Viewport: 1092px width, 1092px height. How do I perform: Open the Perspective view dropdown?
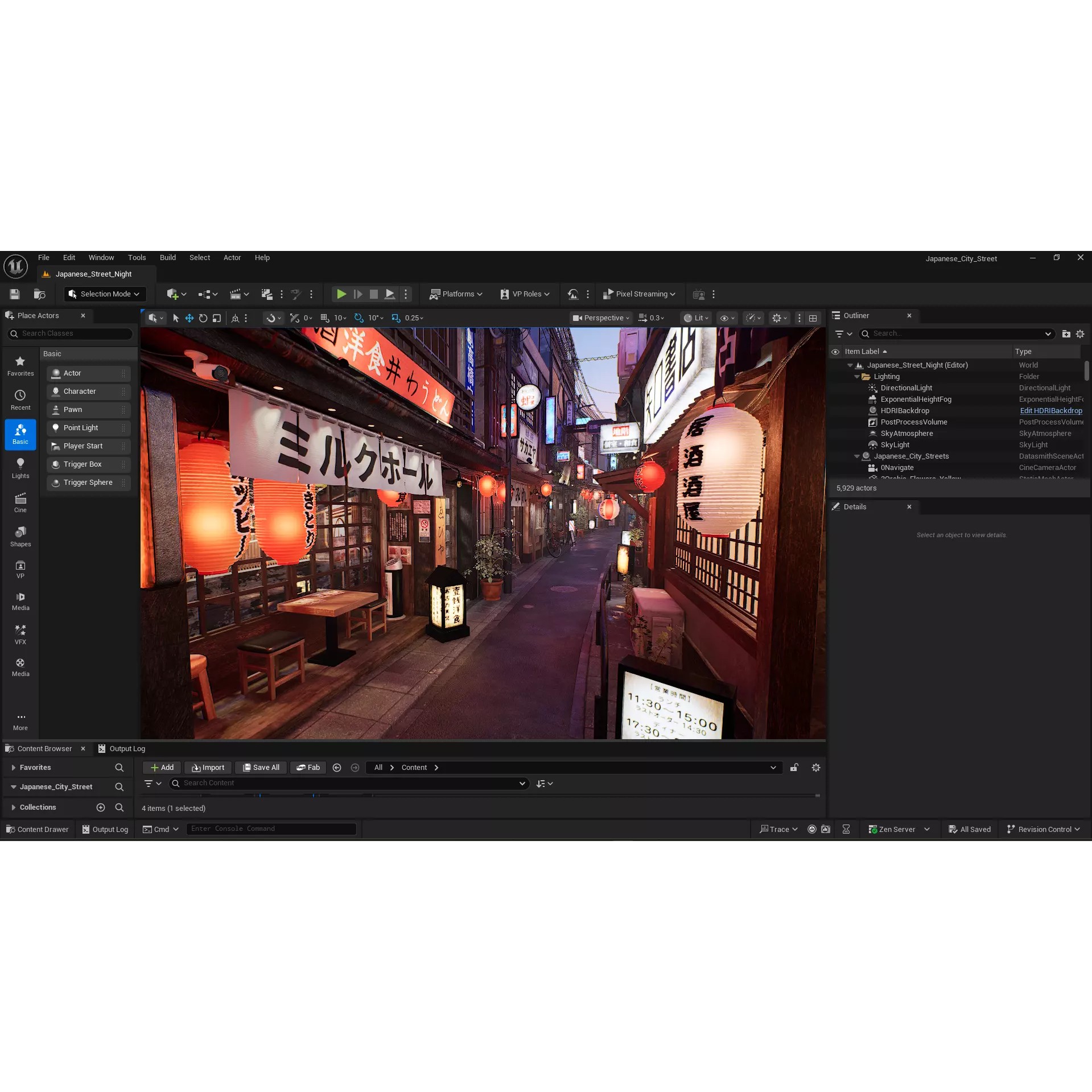[601, 318]
